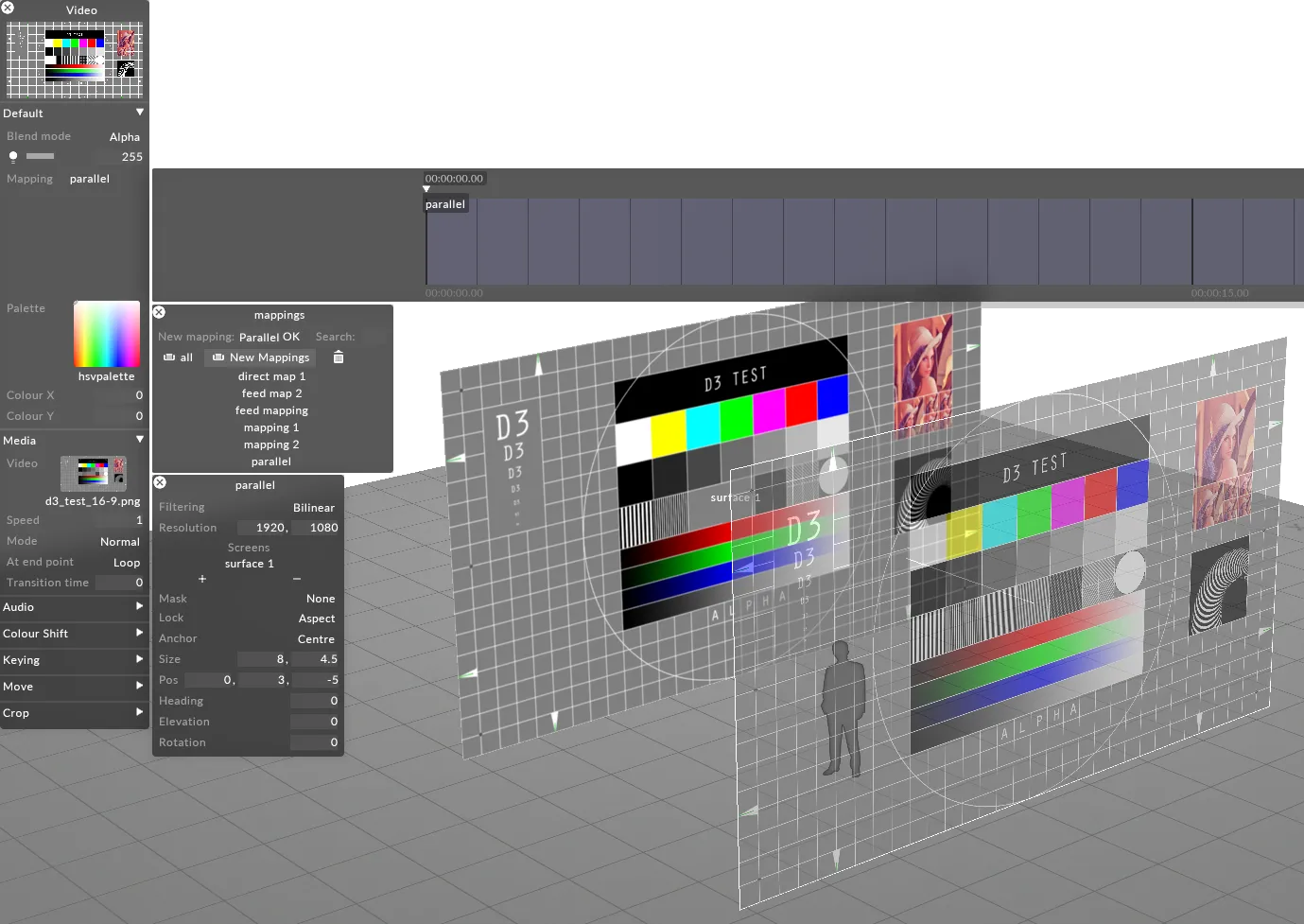
Task: Toggle At end point from Loop
Action: click(126, 562)
